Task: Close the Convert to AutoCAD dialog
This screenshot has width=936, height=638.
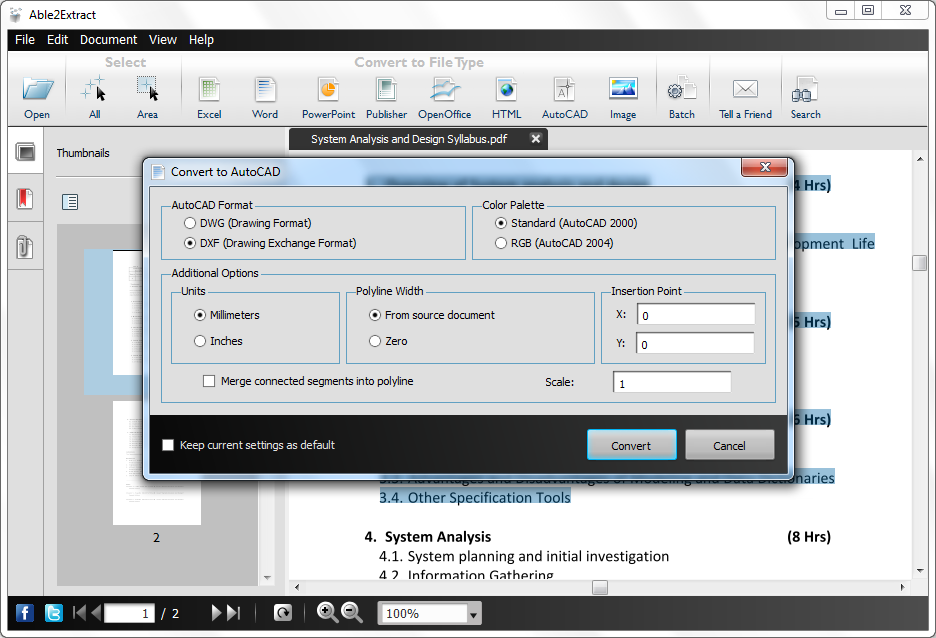Action: click(x=765, y=167)
